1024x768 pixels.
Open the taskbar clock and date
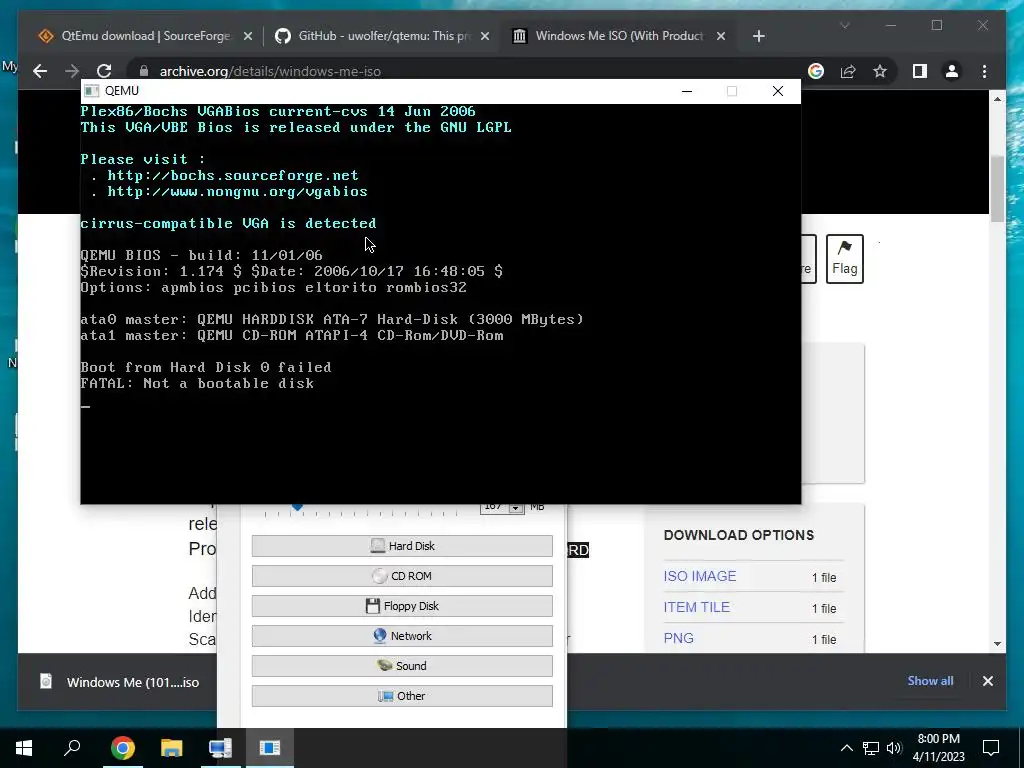point(938,748)
